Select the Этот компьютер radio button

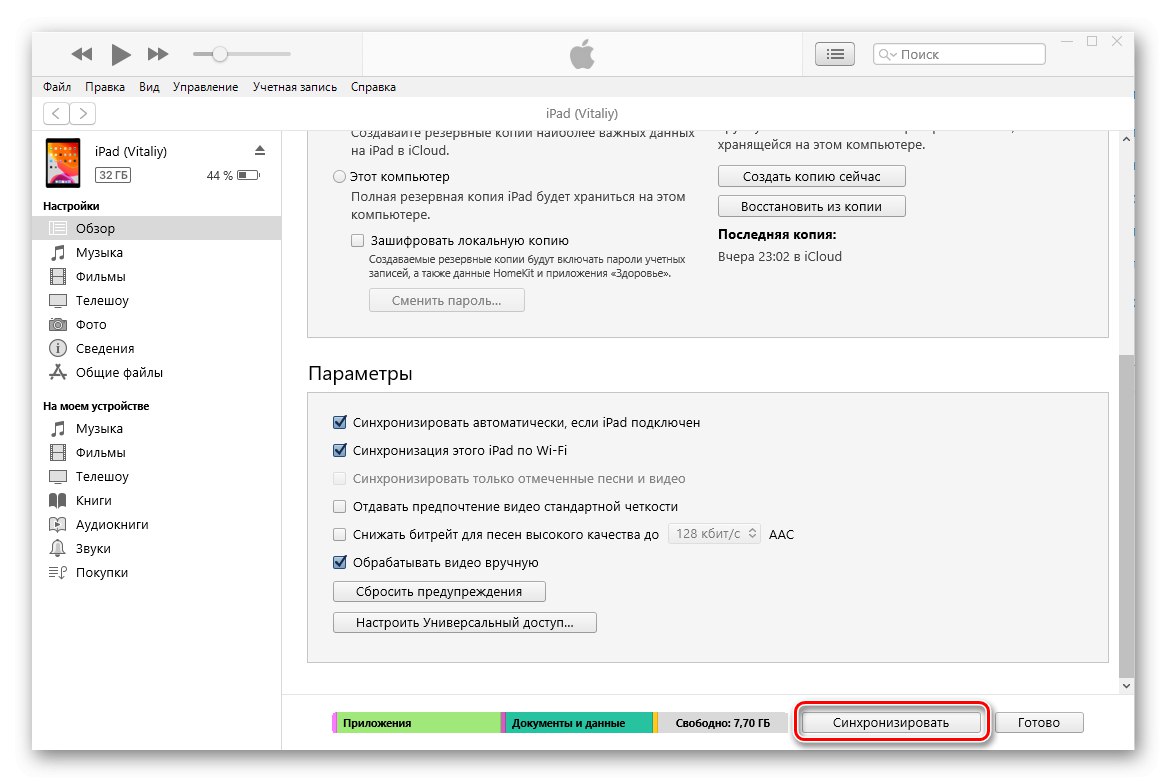coord(339,177)
